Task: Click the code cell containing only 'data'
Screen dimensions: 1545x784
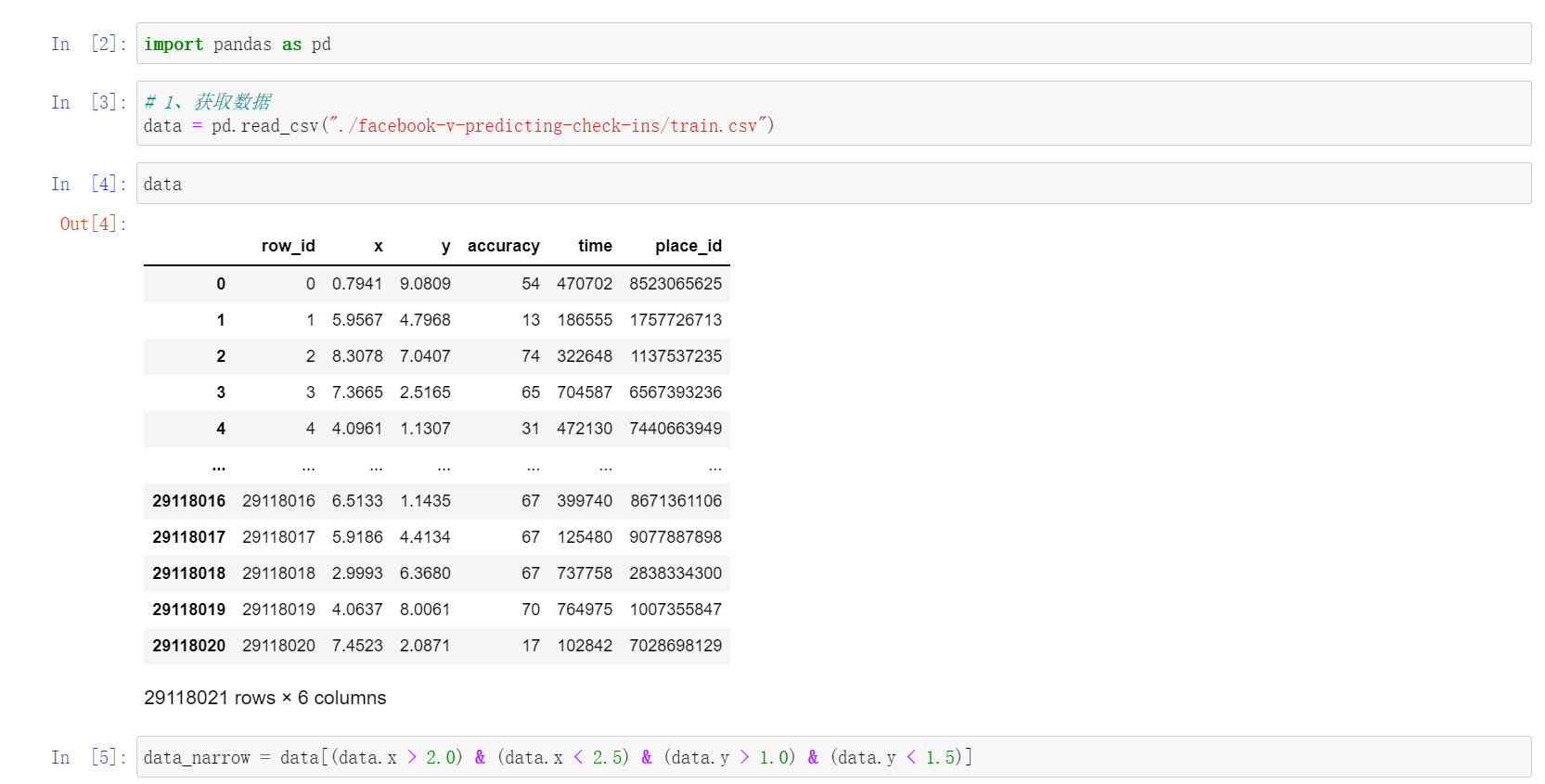Action: (833, 184)
